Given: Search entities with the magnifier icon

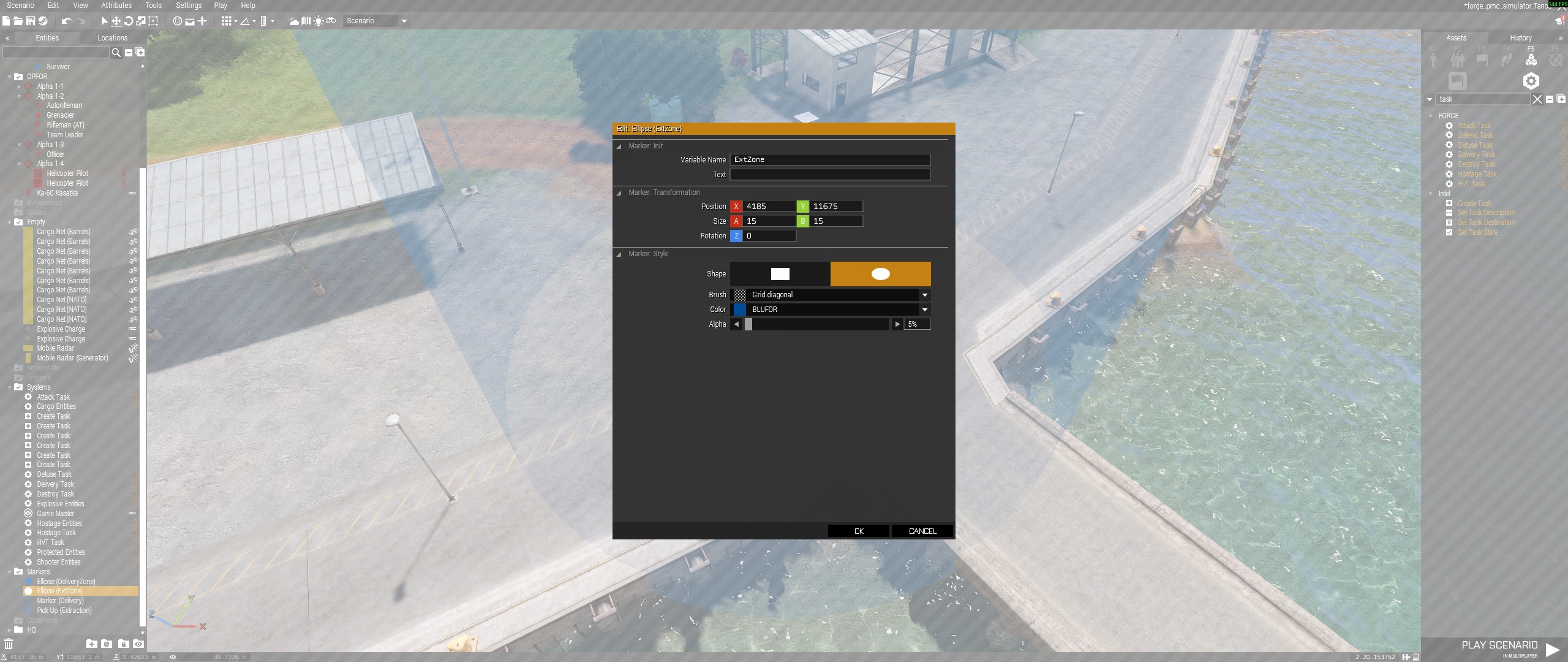Looking at the screenshot, I should [x=116, y=53].
